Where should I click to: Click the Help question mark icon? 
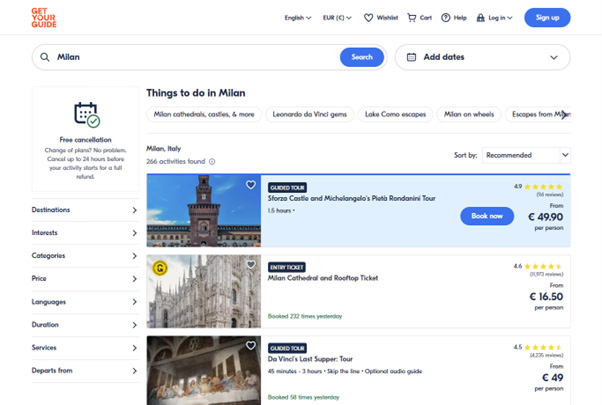tap(445, 18)
